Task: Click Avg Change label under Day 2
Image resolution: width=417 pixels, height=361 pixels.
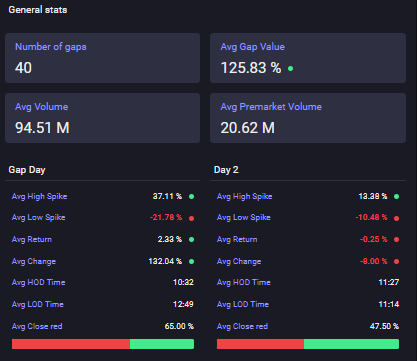Action: pyautogui.click(x=239, y=262)
